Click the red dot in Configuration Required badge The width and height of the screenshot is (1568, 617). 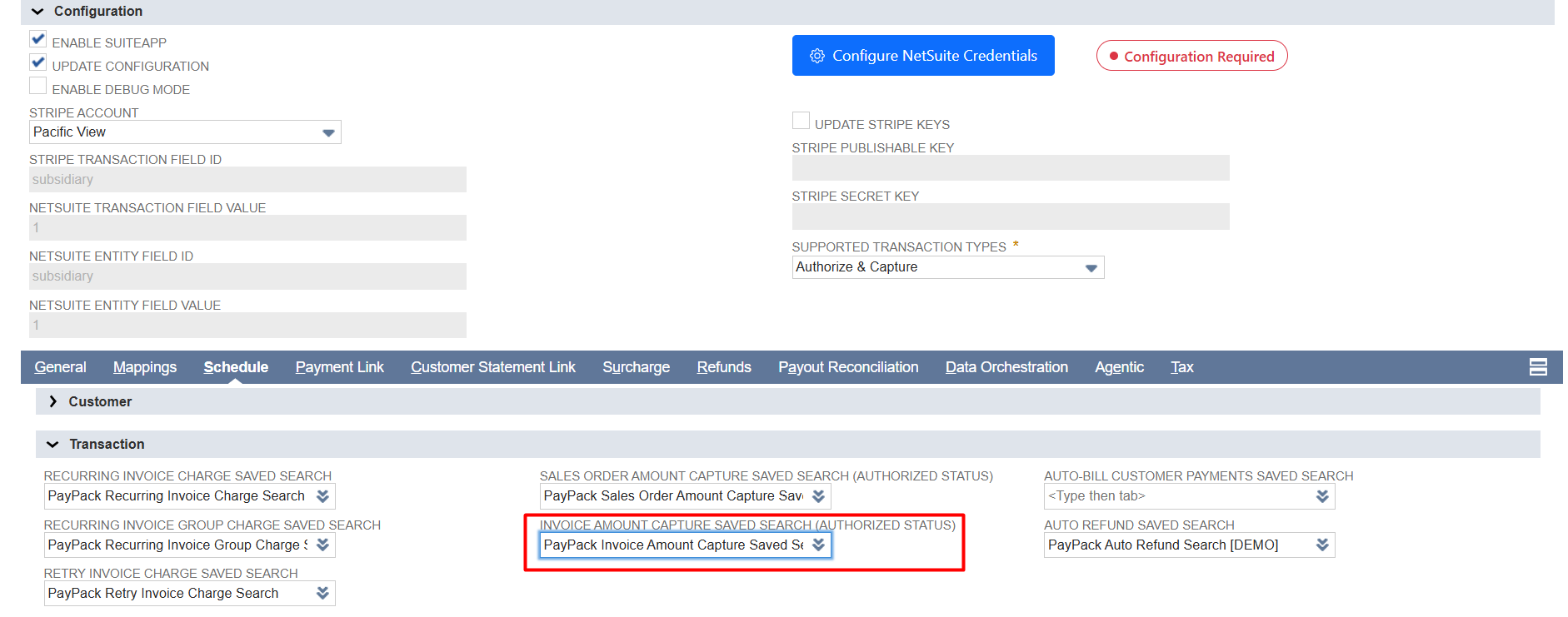(x=1113, y=57)
